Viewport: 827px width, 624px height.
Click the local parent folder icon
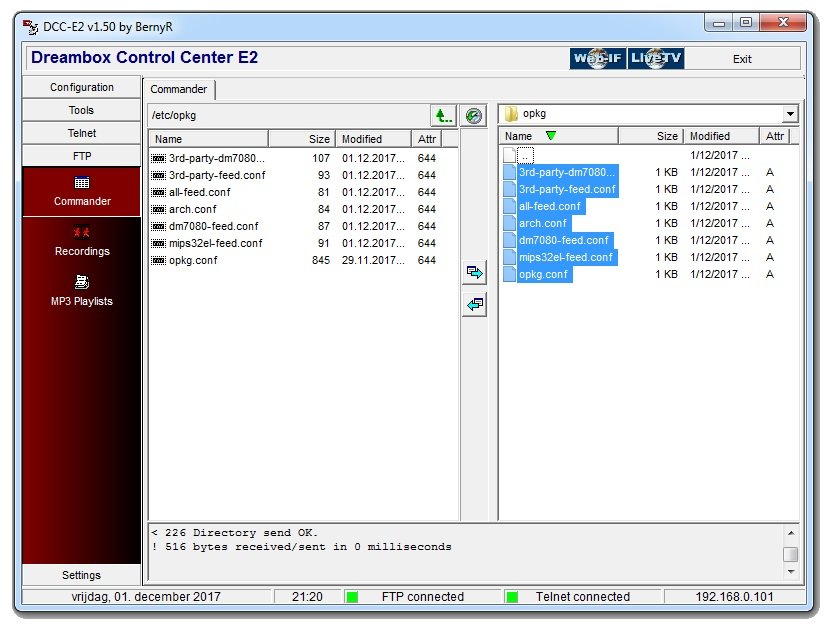coord(509,155)
